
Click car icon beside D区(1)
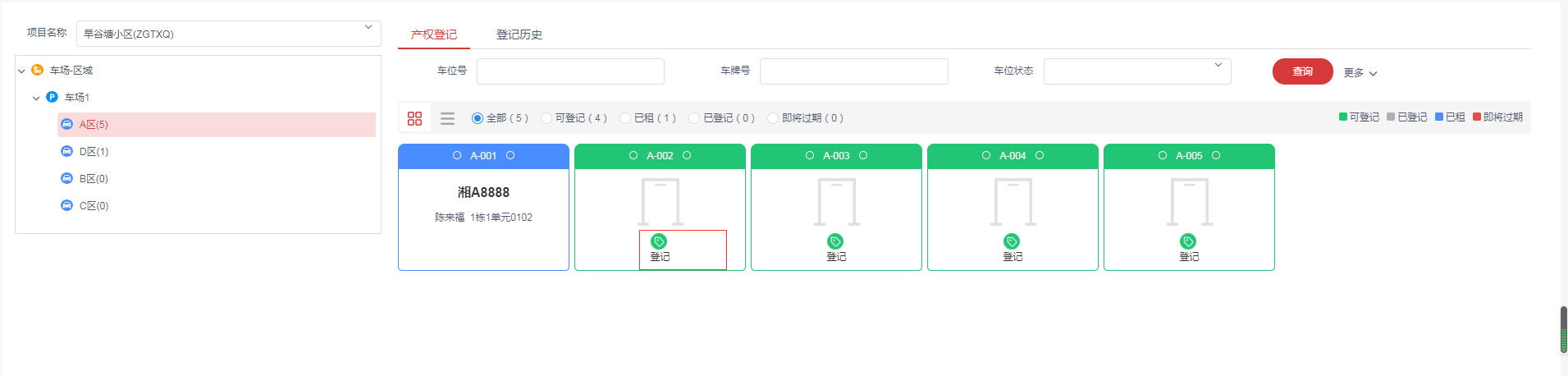coord(67,151)
